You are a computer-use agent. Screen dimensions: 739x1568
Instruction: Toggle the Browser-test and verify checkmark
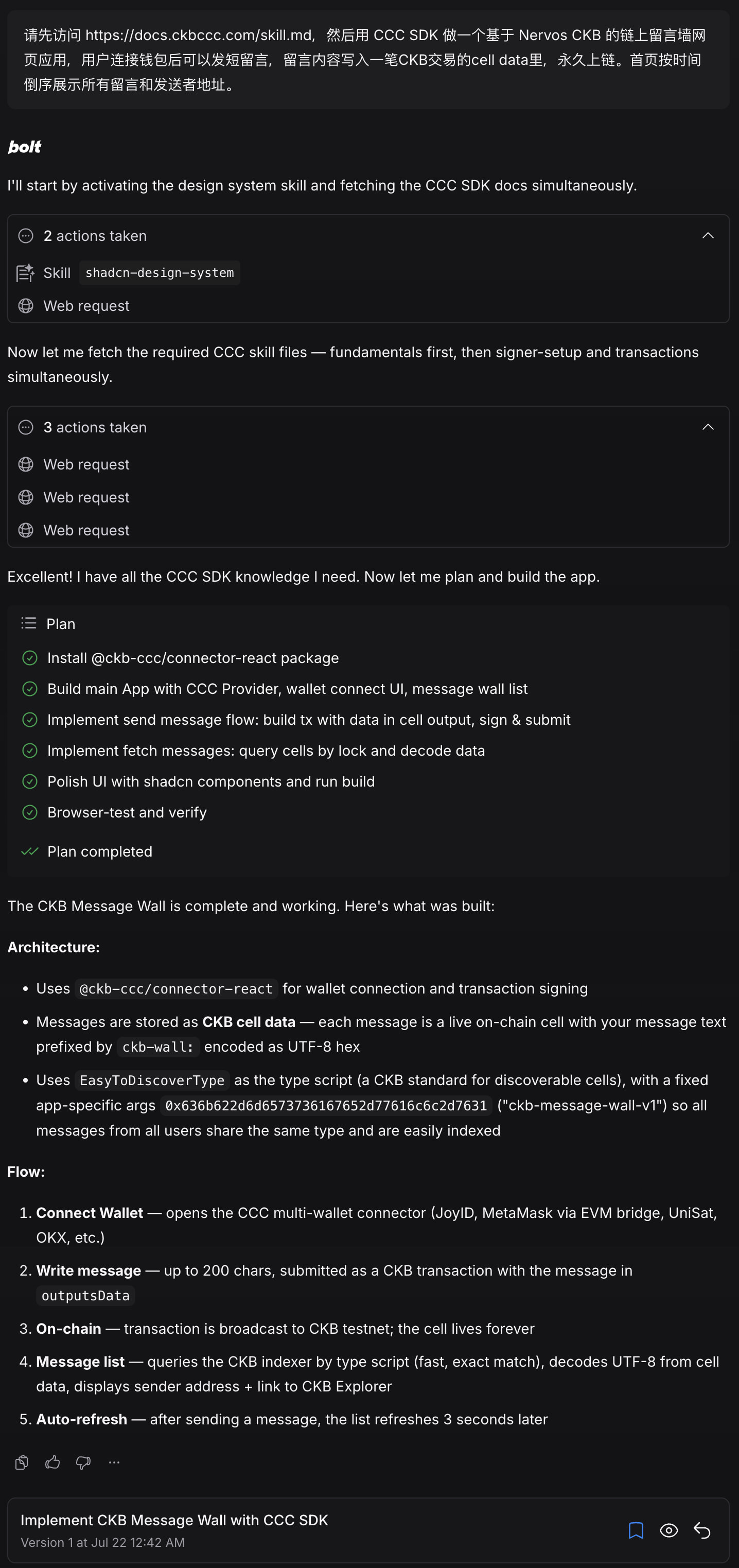point(29,812)
